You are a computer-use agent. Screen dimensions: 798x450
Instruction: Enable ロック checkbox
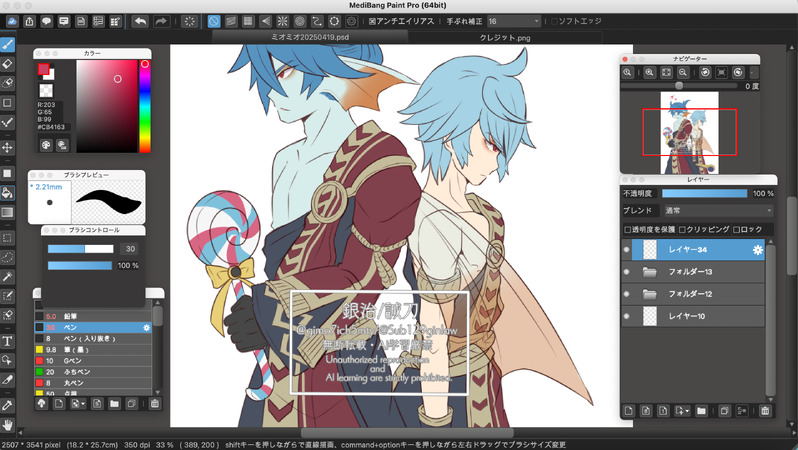click(736, 230)
